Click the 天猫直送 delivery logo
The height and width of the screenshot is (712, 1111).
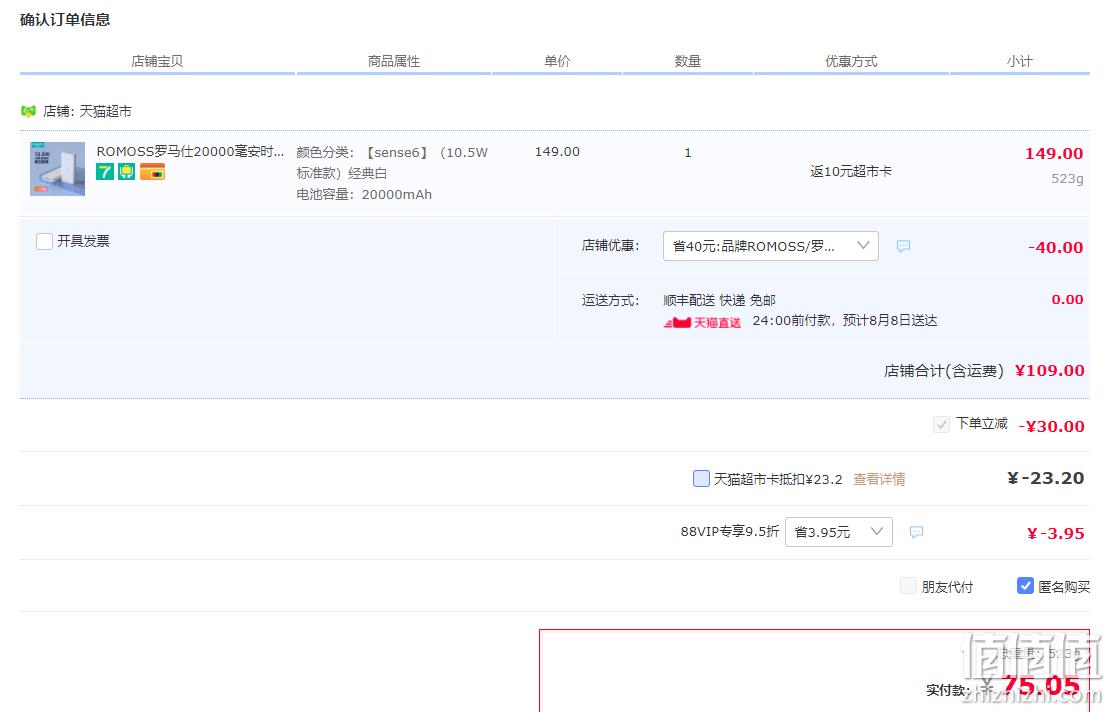point(702,322)
